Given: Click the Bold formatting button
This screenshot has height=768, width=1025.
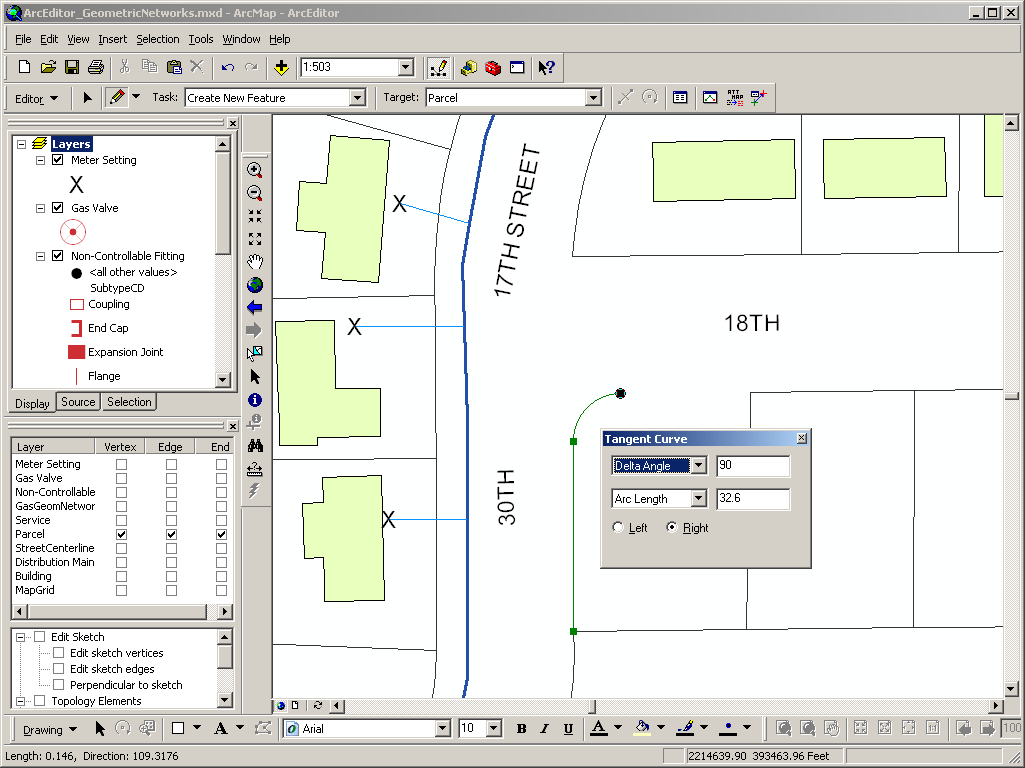Looking at the screenshot, I should [x=521, y=728].
